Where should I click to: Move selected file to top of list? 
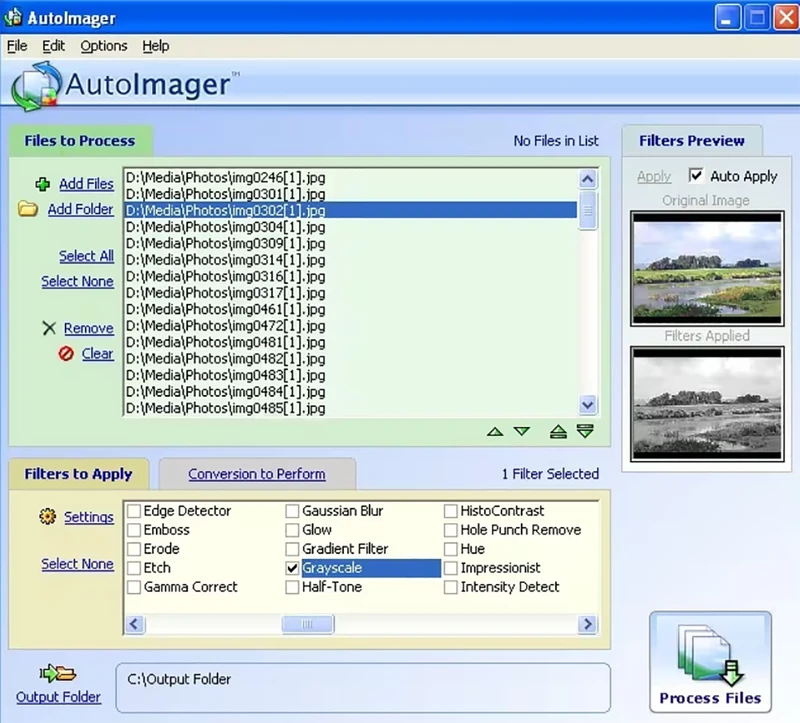click(558, 432)
